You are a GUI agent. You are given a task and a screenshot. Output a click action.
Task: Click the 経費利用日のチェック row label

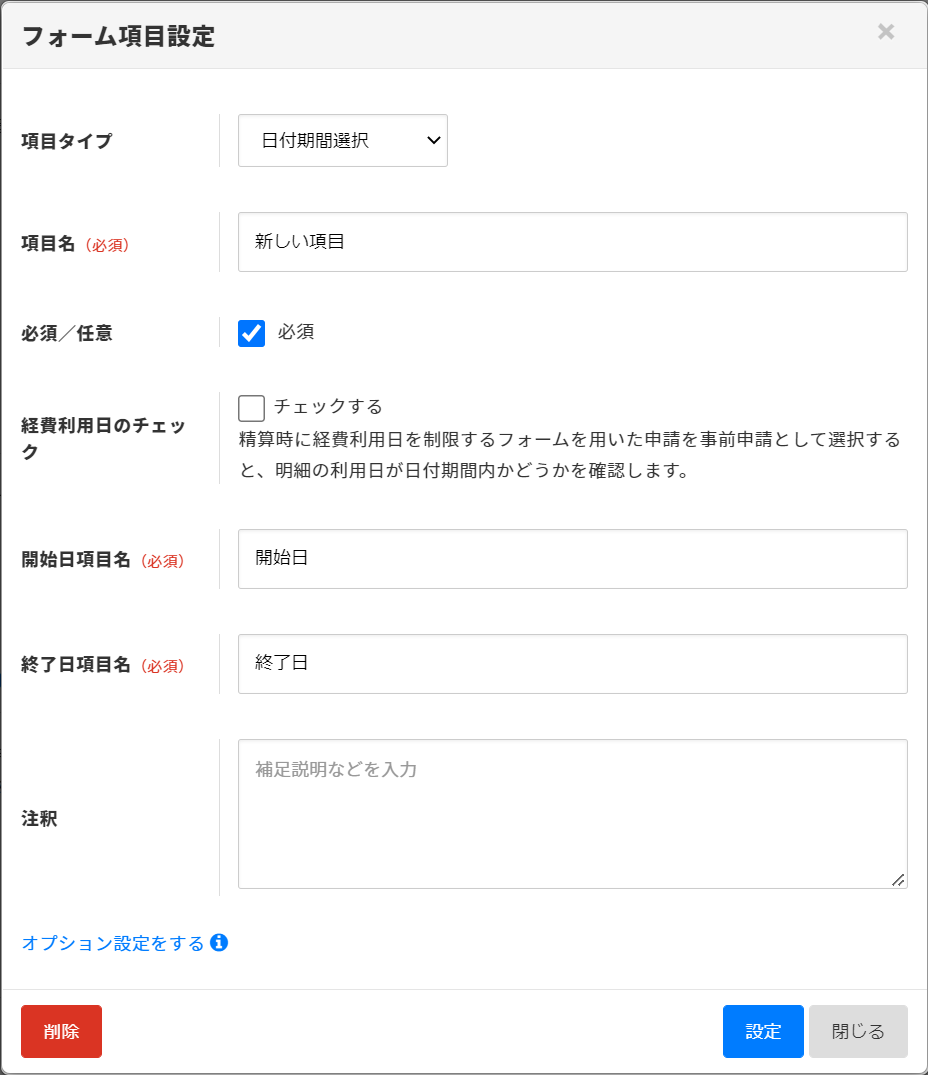(x=103, y=439)
